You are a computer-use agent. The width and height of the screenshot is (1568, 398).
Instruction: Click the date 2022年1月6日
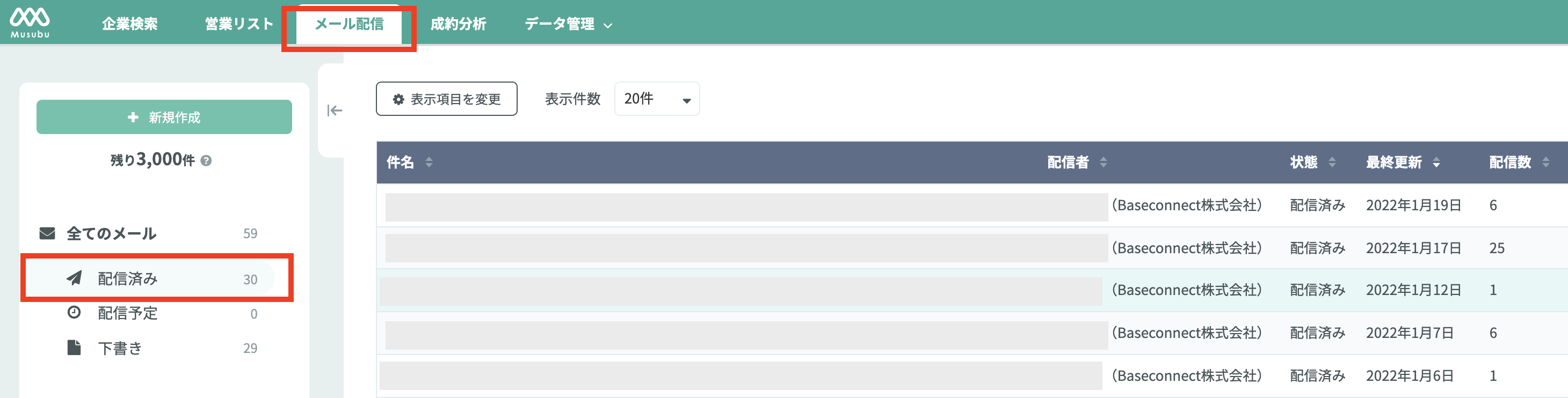1410,375
